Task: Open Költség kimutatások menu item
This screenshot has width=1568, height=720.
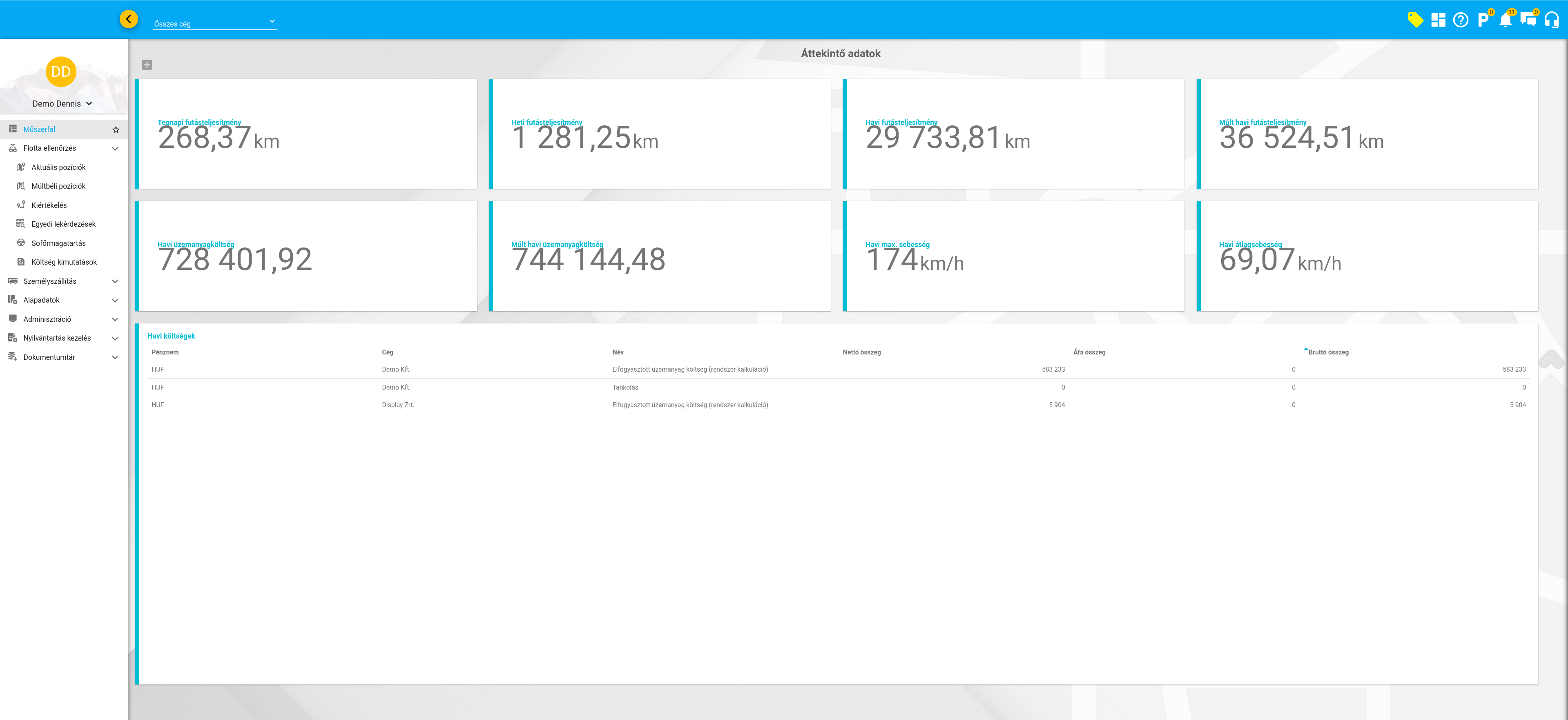Action: [x=64, y=262]
